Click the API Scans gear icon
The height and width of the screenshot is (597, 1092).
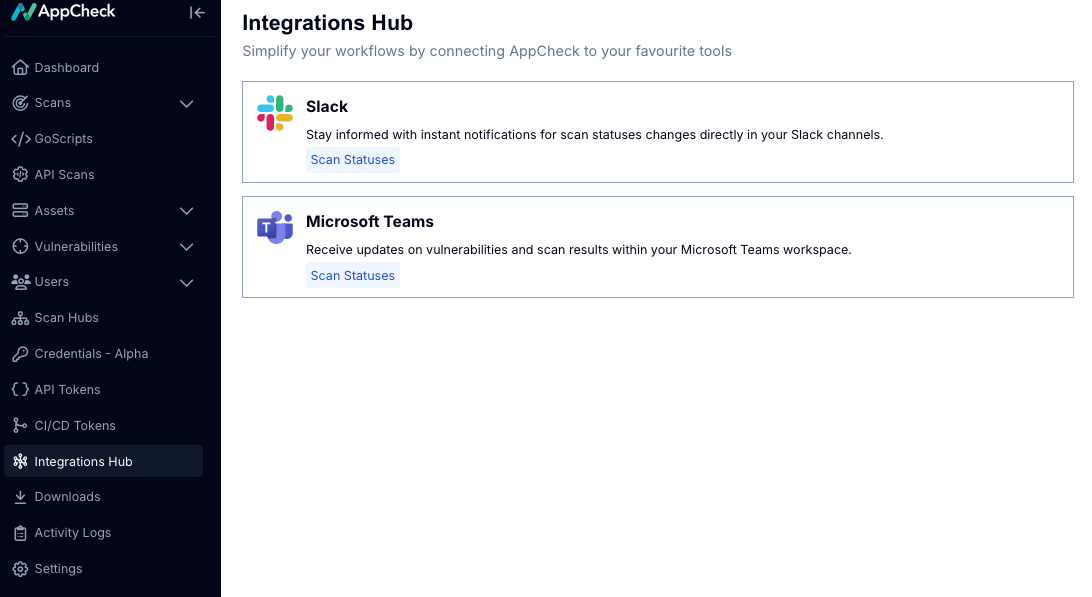pos(21,174)
